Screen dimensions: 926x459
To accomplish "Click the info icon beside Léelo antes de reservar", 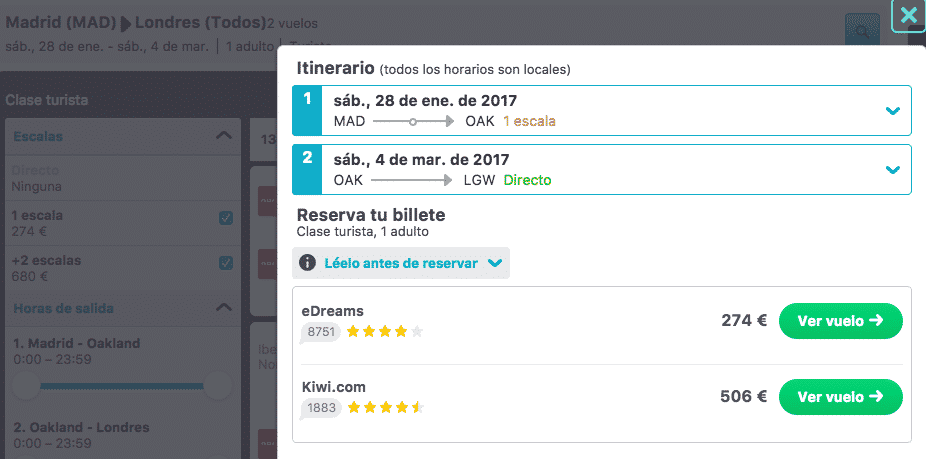I will coord(307,263).
